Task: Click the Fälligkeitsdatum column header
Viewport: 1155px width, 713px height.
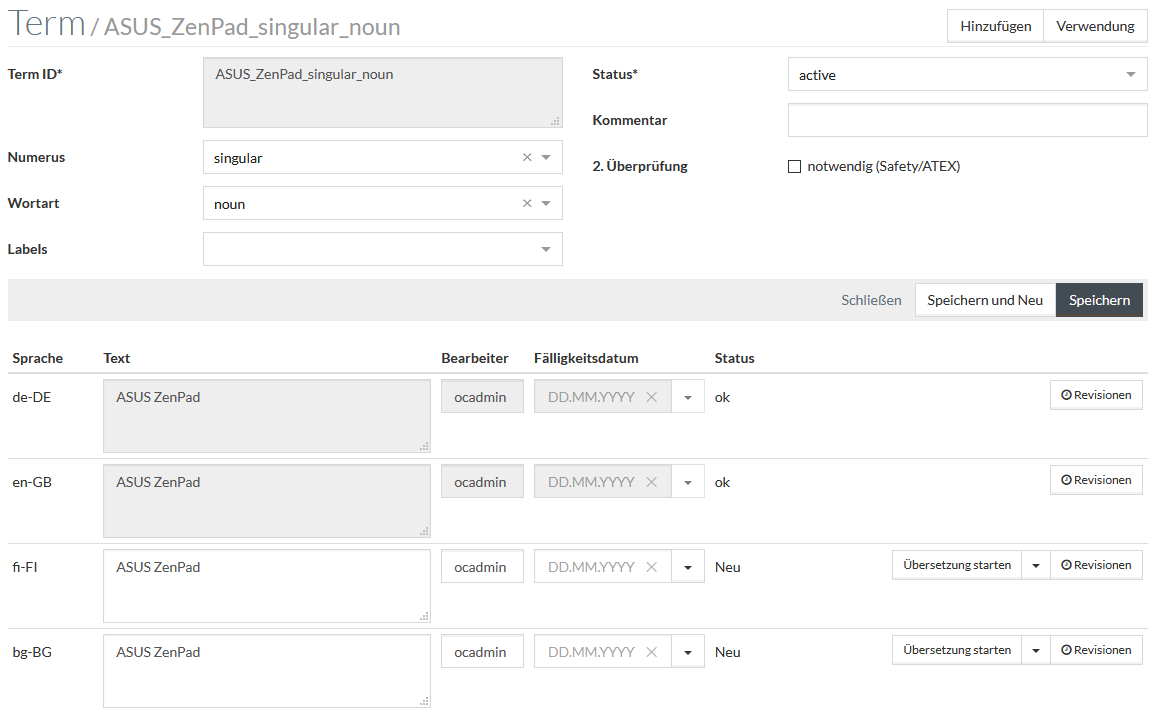Action: tap(586, 359)
